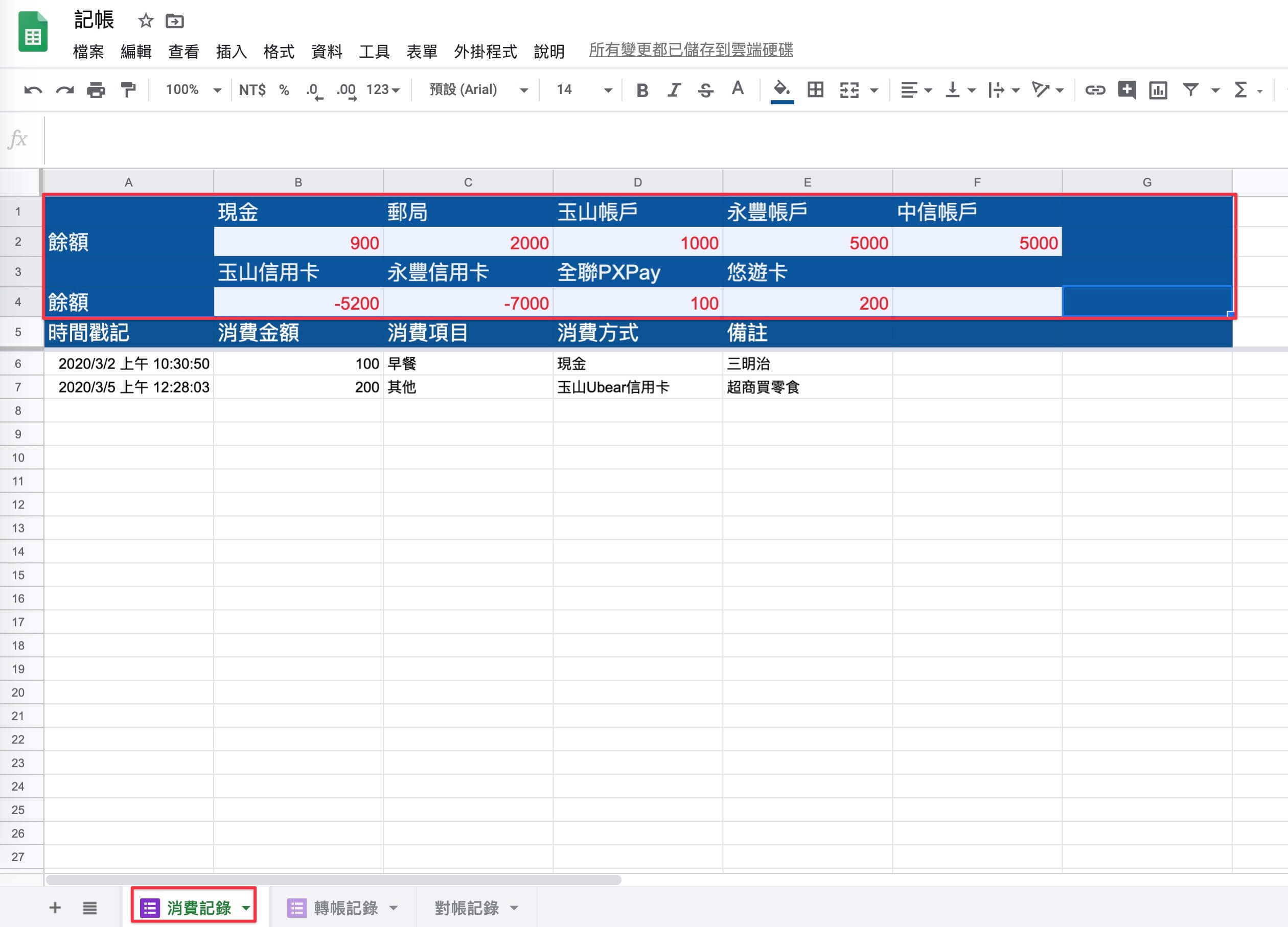This screenshot has height=927, width=1288.
Task: Undo the last action
Action: coord(33,90)
